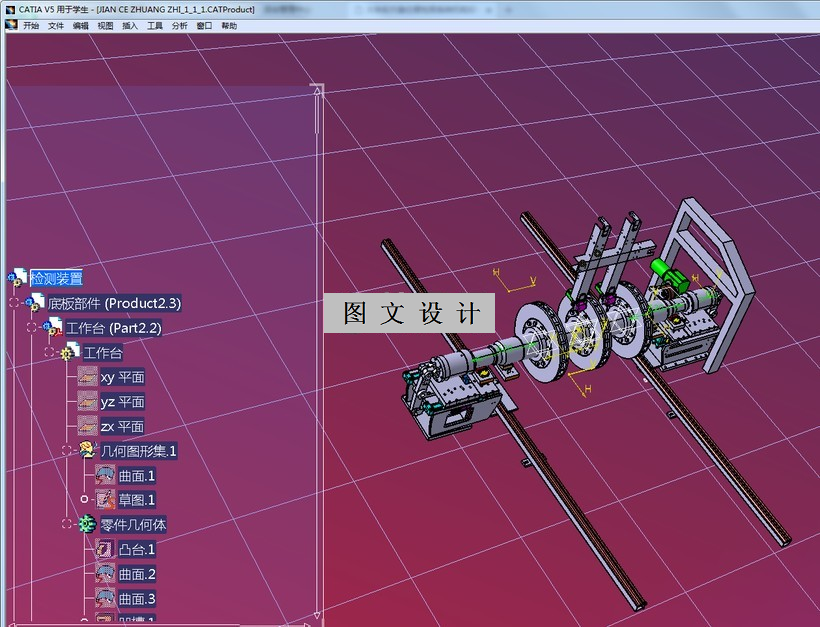Select the zx 平面 label
This screenshot has height=627, width=820.
pos(122,426)
